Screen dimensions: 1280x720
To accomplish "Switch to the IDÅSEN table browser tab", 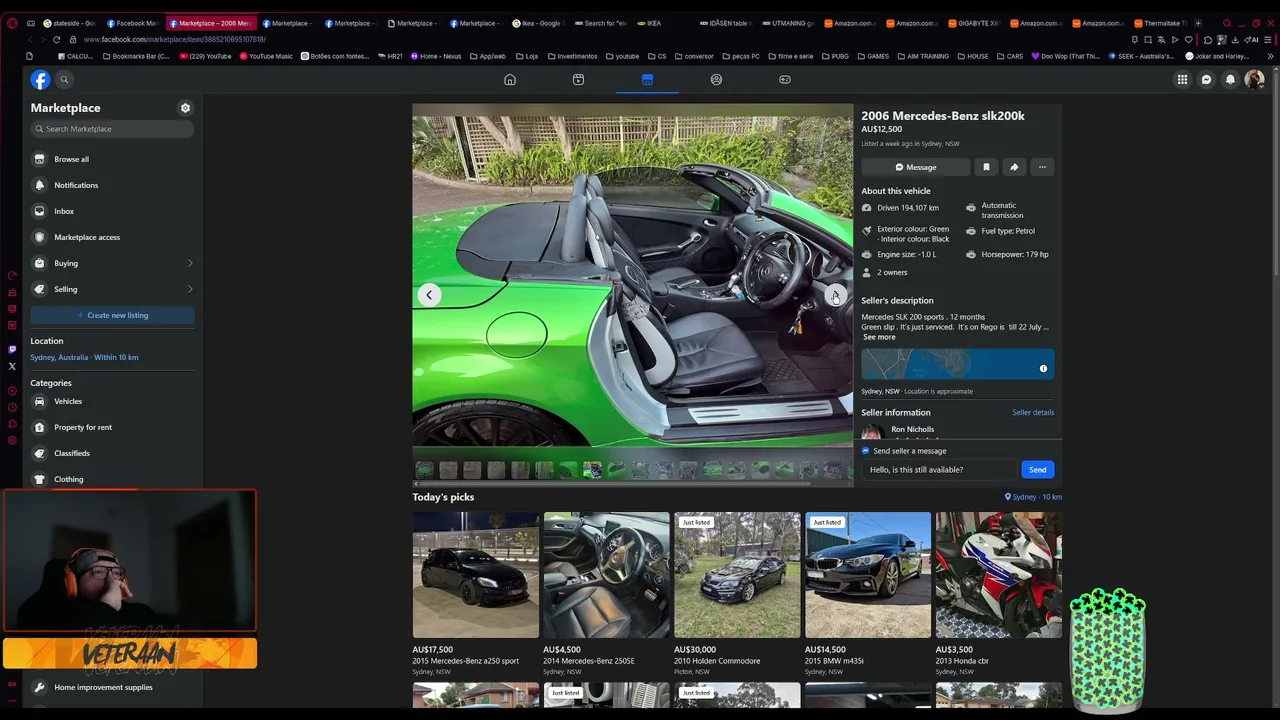I will coord(726,23).
